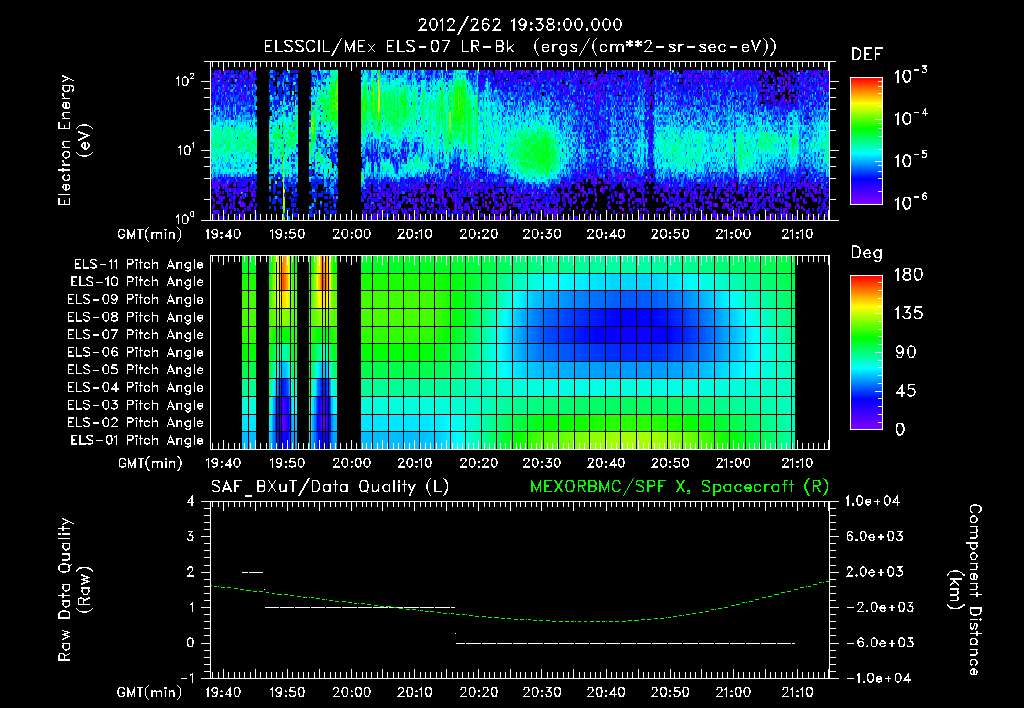Click the timestamp title 2012/262 19:38:00.000
Screen dimensions: 1024x708
(520, 25)
